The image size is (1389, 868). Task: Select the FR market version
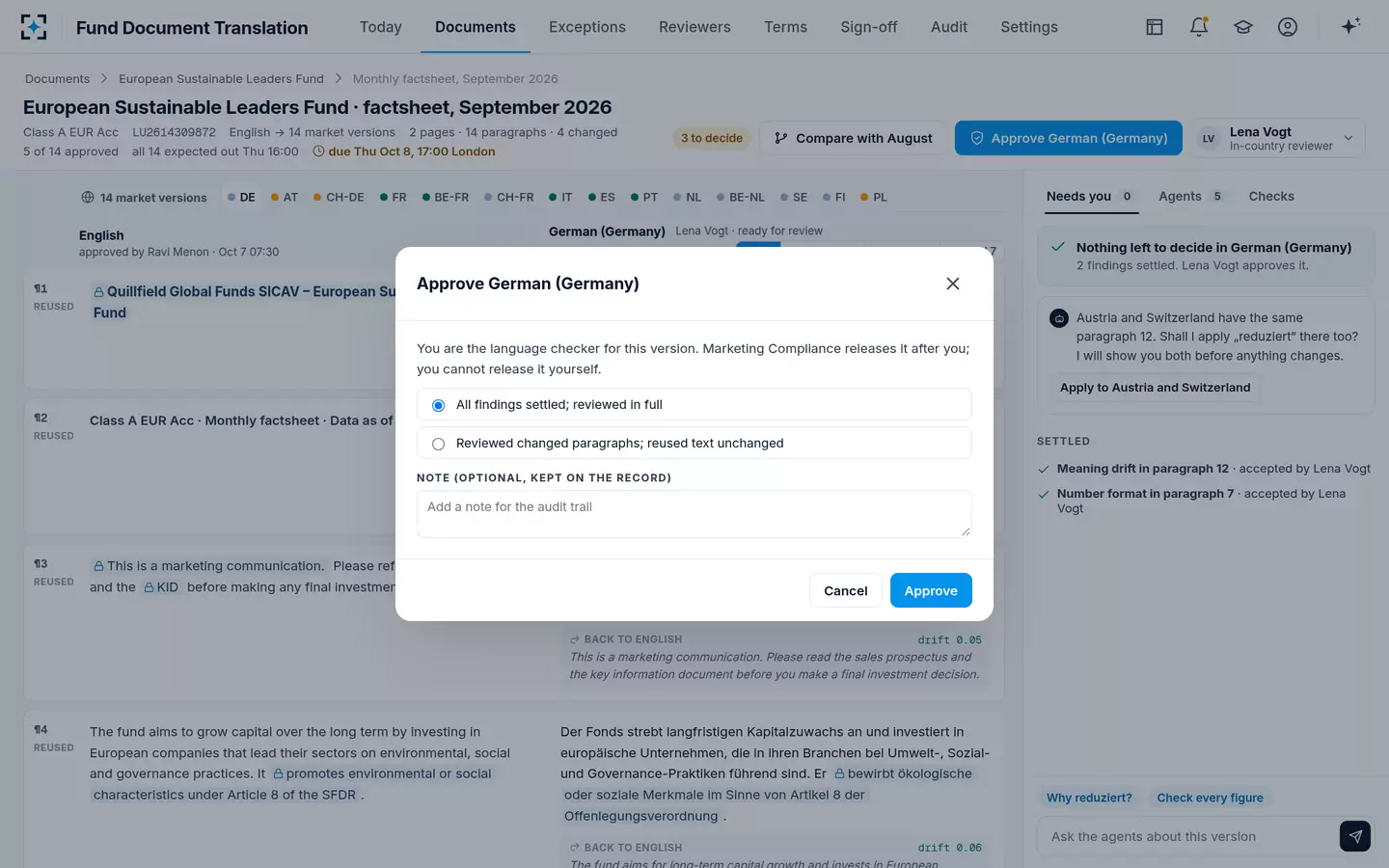click(x=394, y=198)
